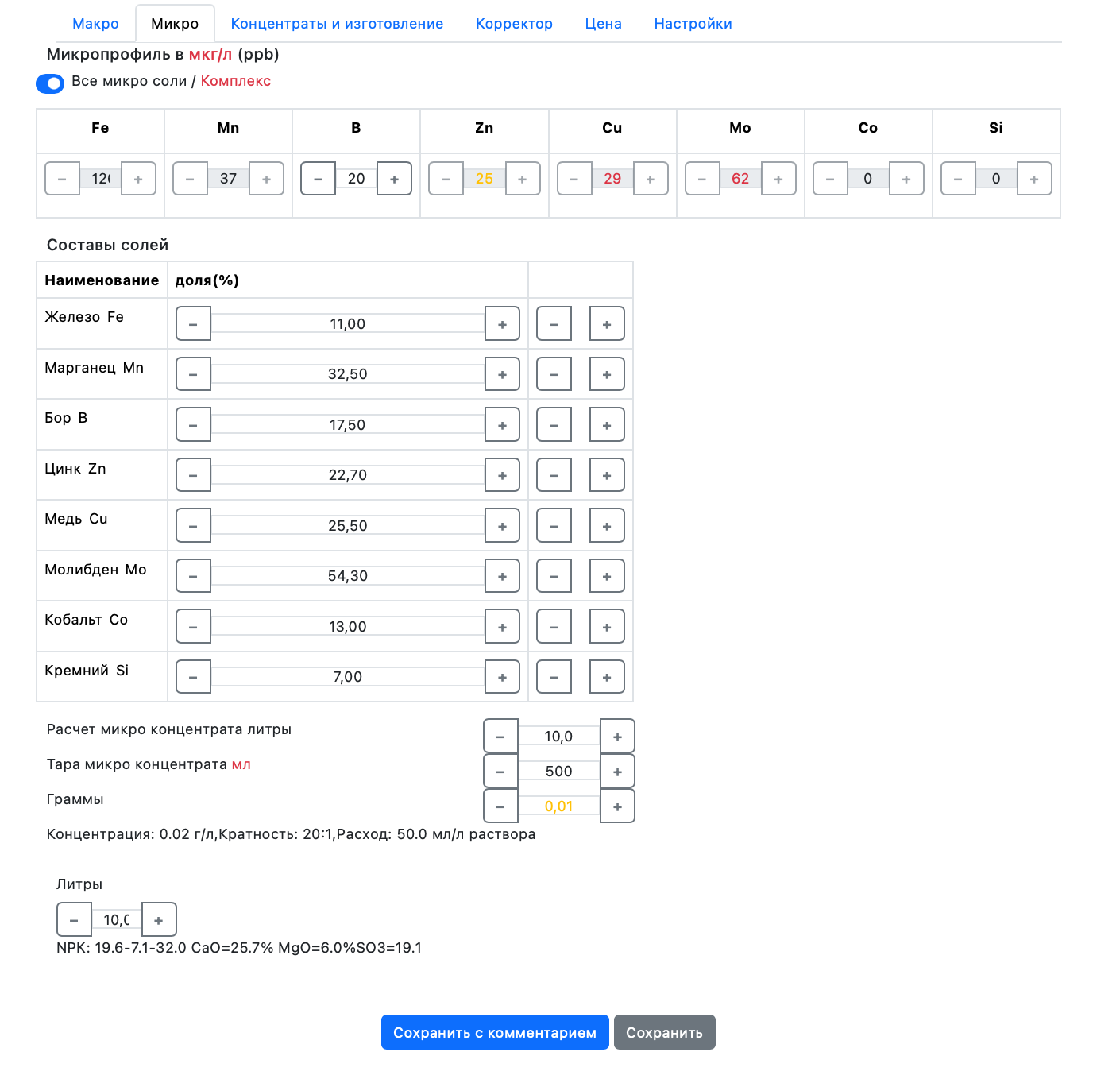Decrease the B microprofile value
The width and height of the screenshot is (1120, 1079).
pyautogui.click(x=318, y=179)
